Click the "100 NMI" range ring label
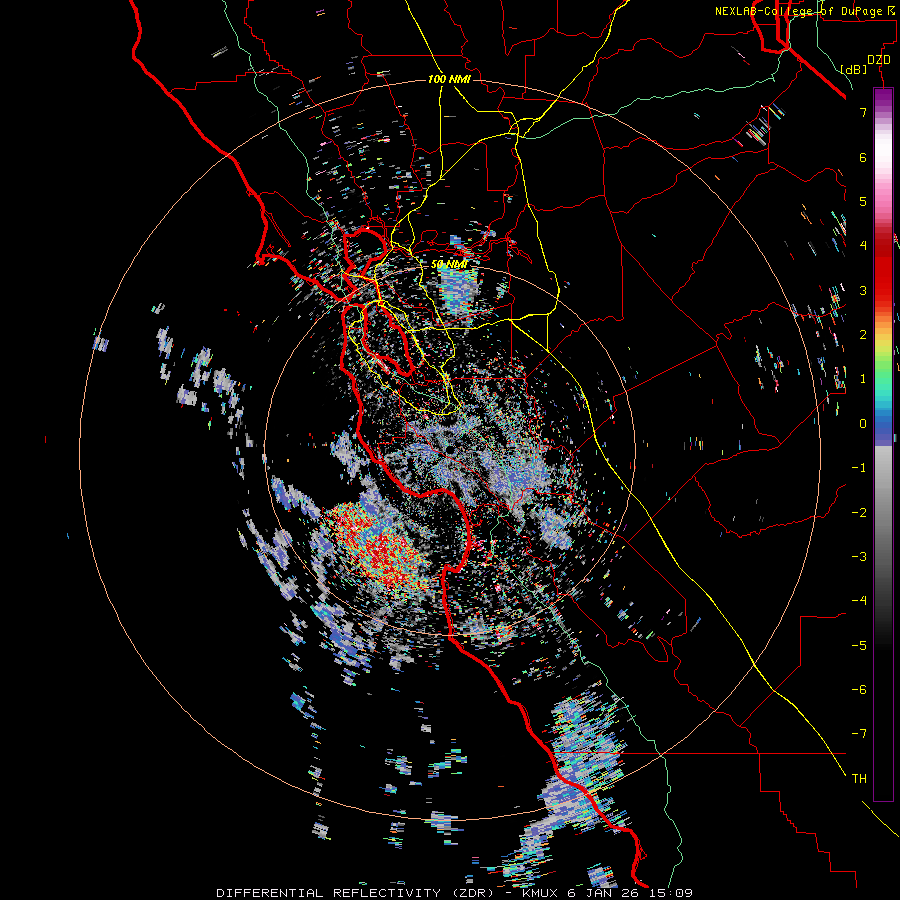 point(449,79)
